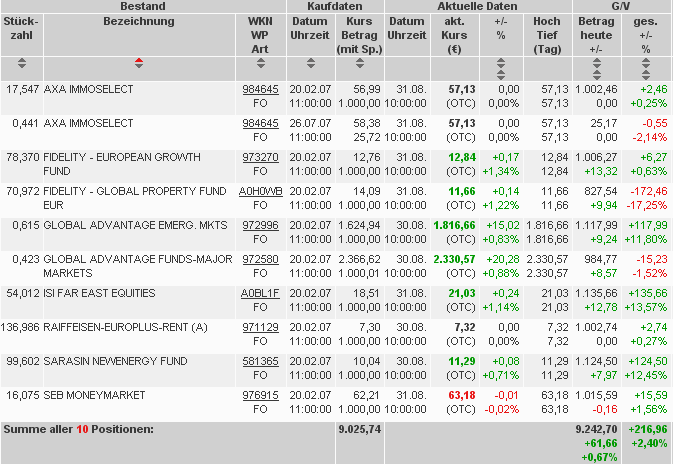Select the FIDELITY - EUROPEAN GROWTH FUND name

[x=122, y=164]
